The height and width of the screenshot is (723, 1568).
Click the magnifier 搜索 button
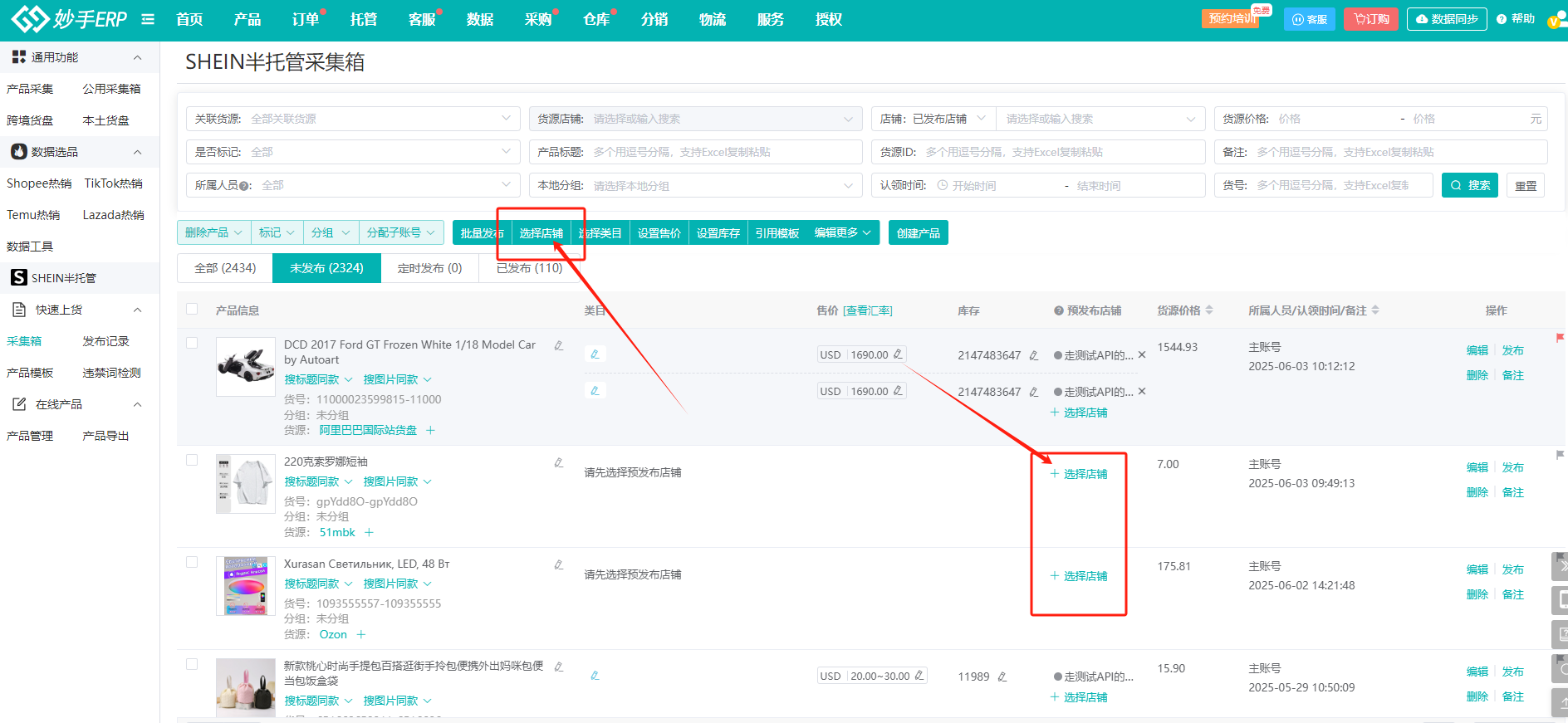point(1469,185)
